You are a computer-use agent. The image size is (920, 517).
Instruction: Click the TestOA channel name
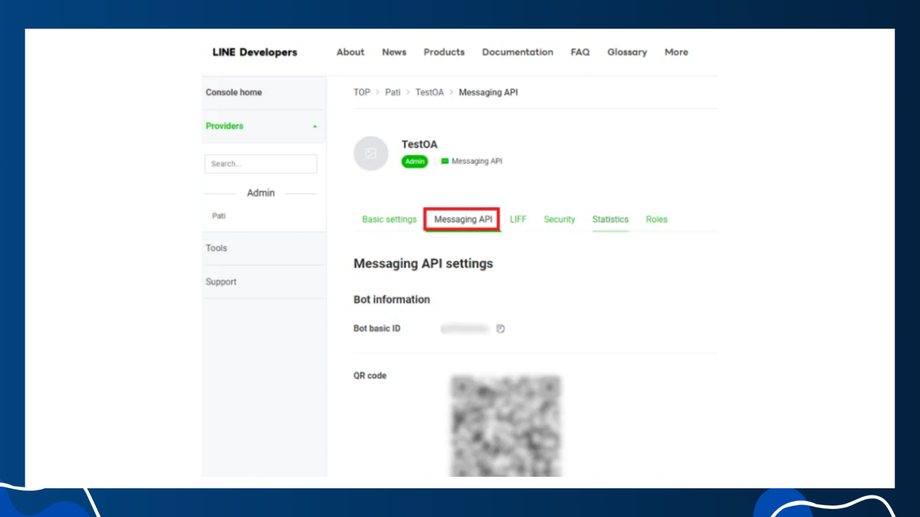pos(420,144)
